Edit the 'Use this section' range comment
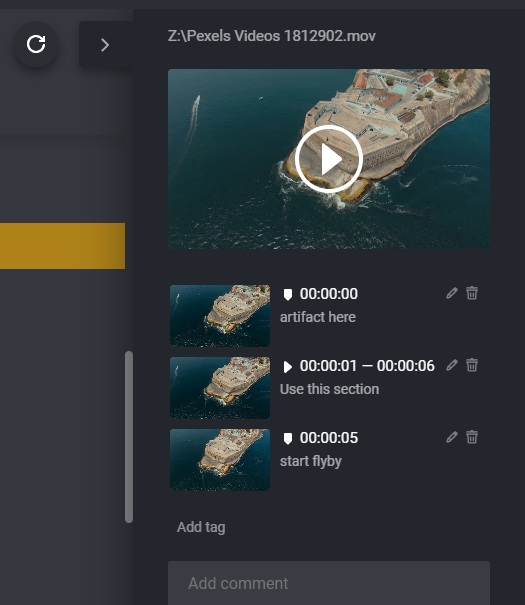Screen dimensions: 525x605 [x=452, y=365]
